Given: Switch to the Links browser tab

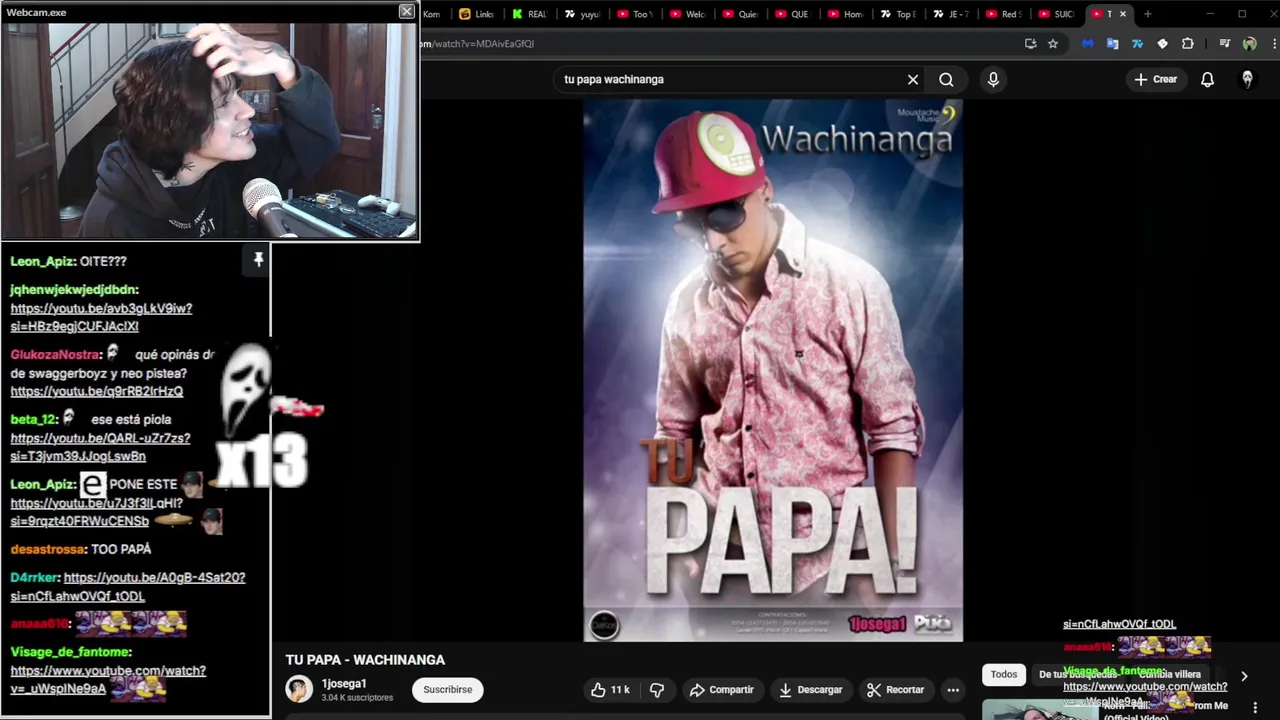Looking at the screenshot, I should 476,14.
